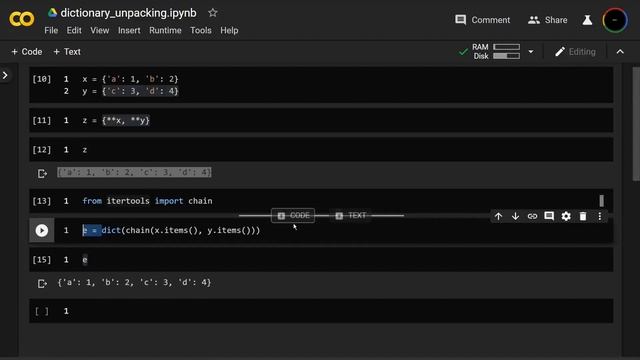Open the Comment panel
The image size is (640, 360).
click(482, 20)
